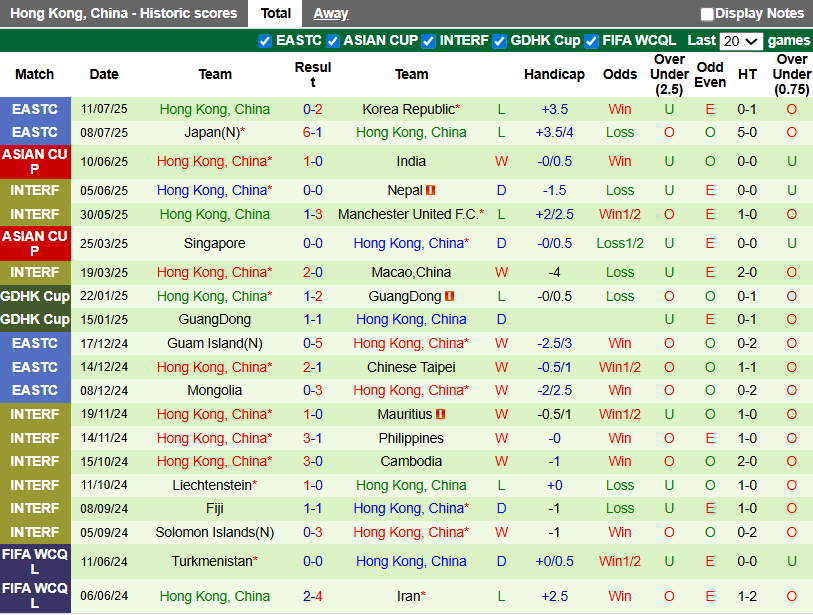Click the date 25/03/25
The width and height of the screenshot is (813, 615).
pos(104,243)
